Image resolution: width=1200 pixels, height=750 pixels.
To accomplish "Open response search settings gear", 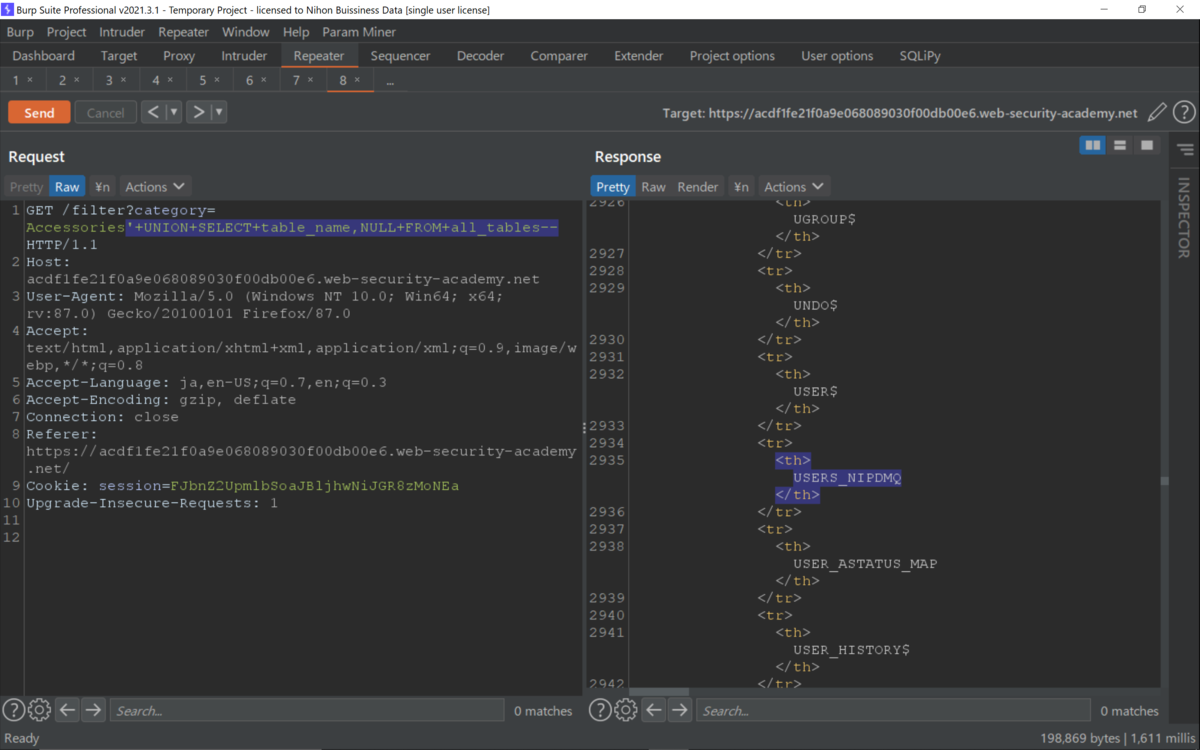I will [x=625, y=710].
